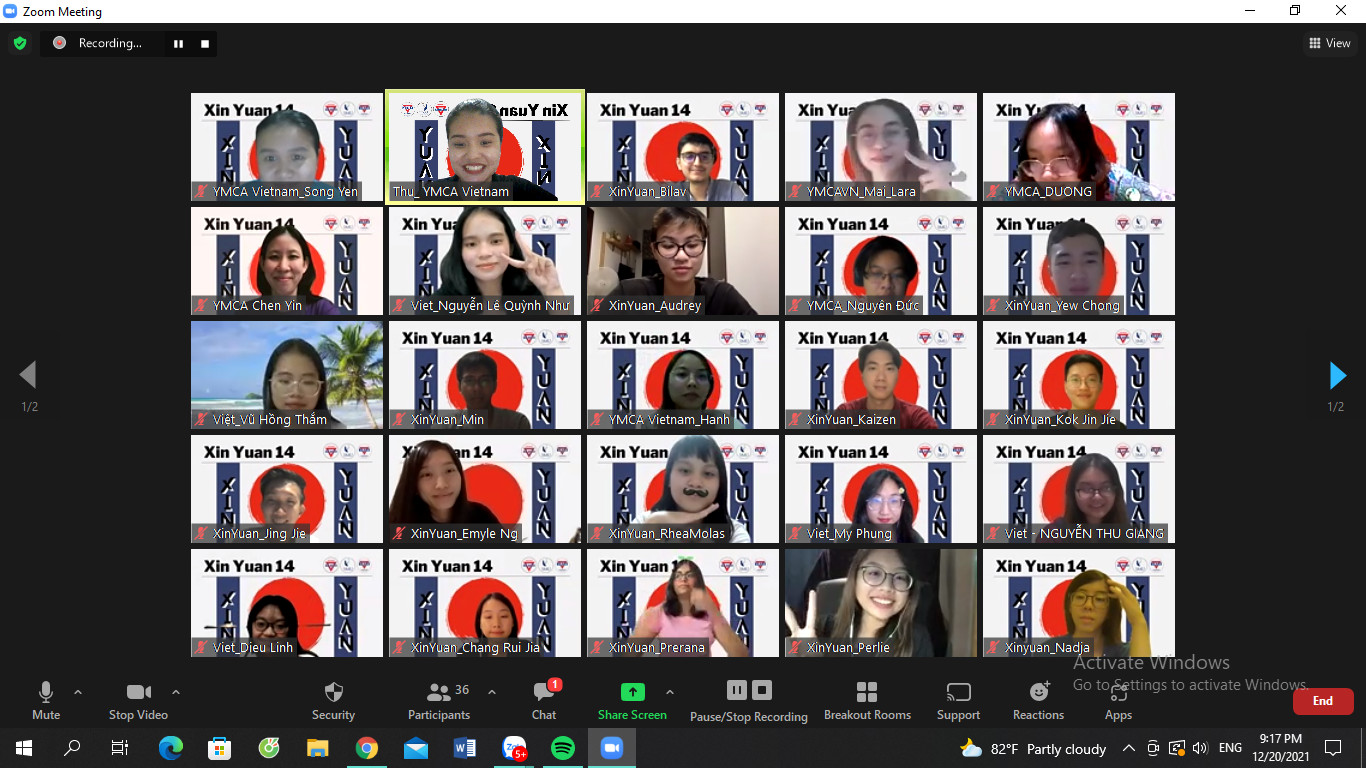Stop recording from the bottom toolbar
Screen dimensions: 1366x768
click(x=762, y=690)
